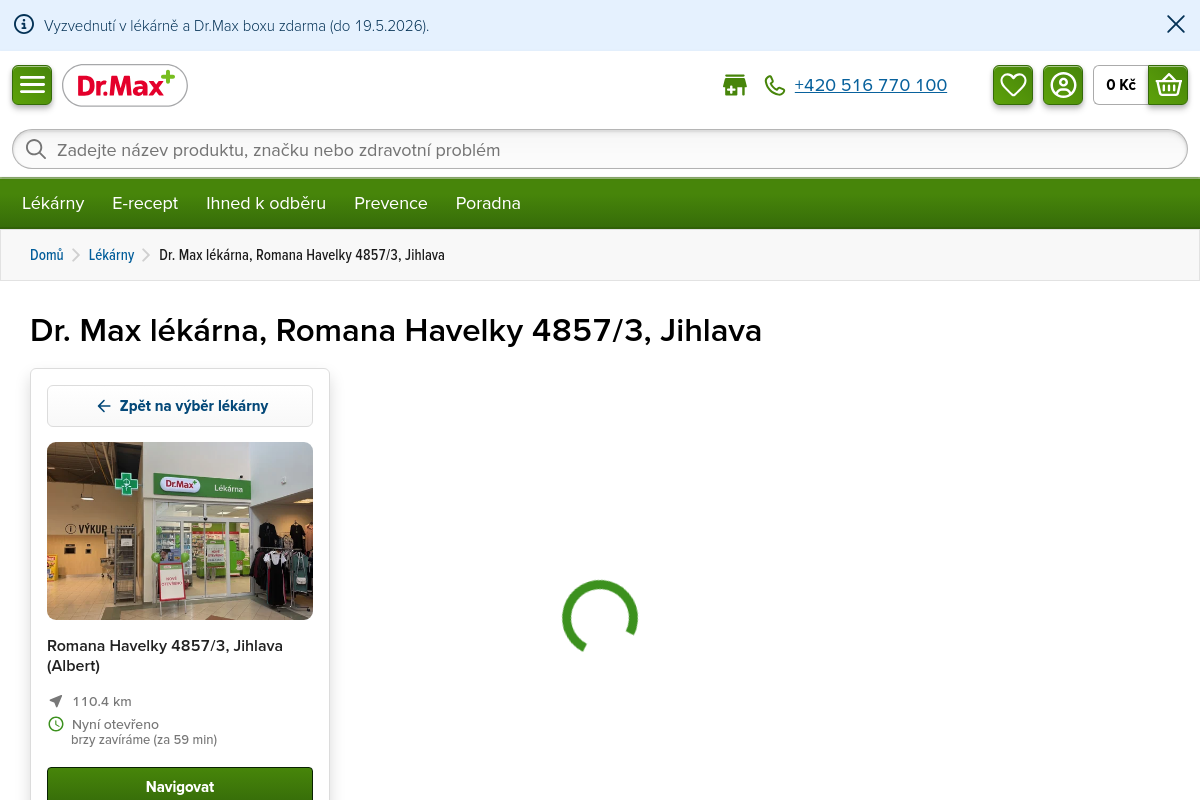Select the Romana Havelky 4857/3, Jihlava (Albert) address text
Image resolution: width=1200 pixels, height=800 pixels.
pos(165,656)
